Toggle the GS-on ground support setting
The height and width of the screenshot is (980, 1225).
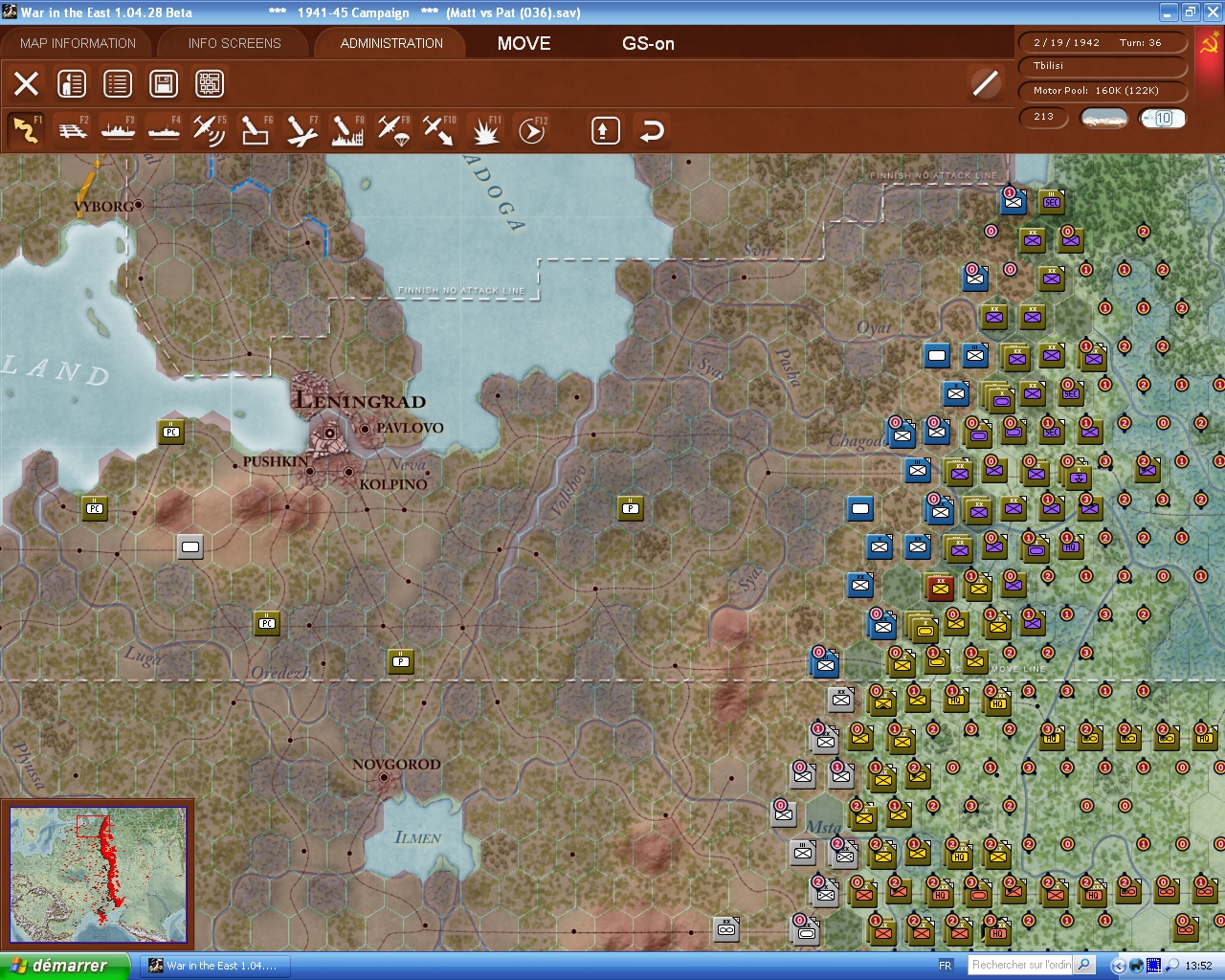tap(648, 43)
